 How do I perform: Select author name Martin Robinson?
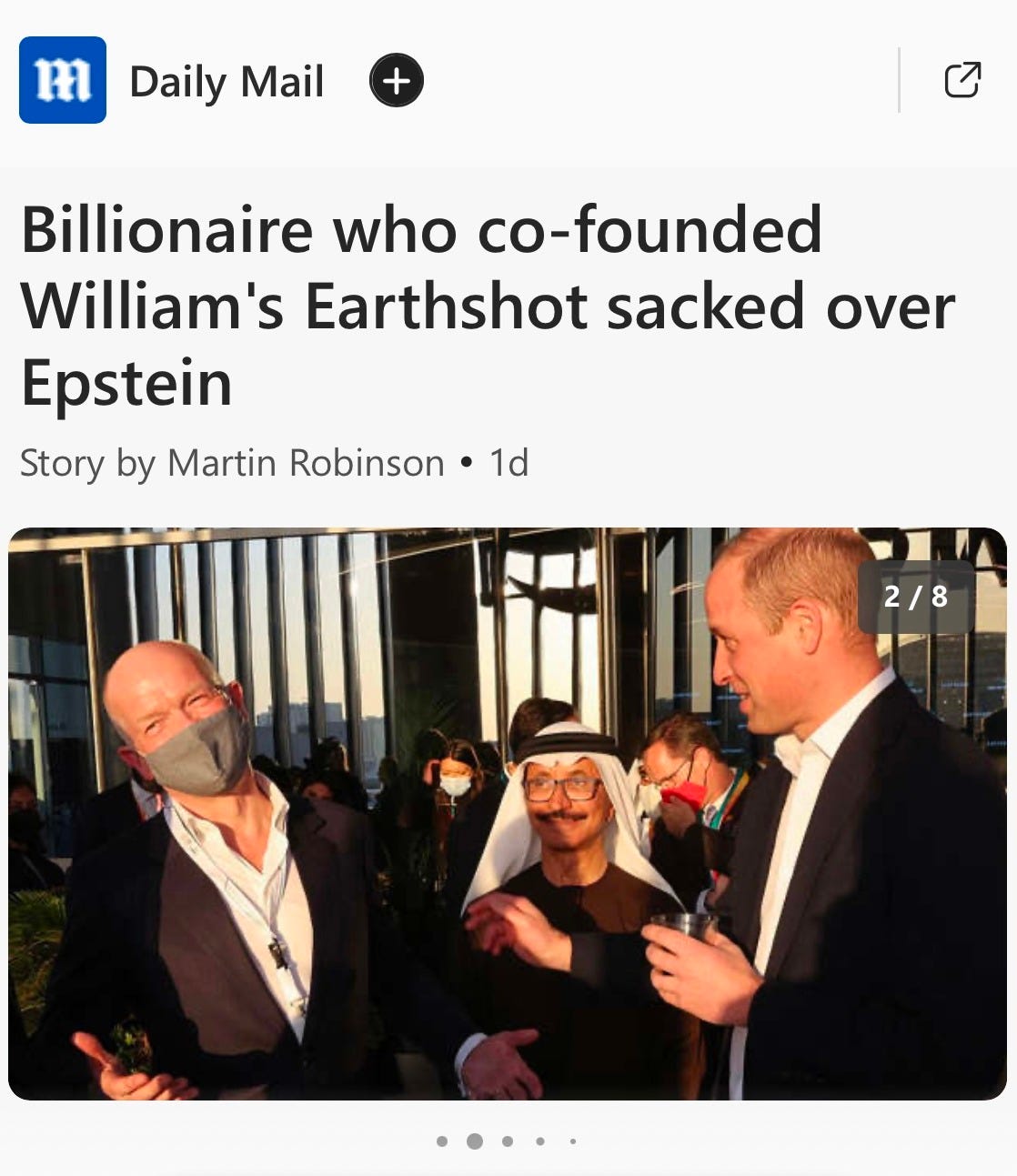click(306, 463)
